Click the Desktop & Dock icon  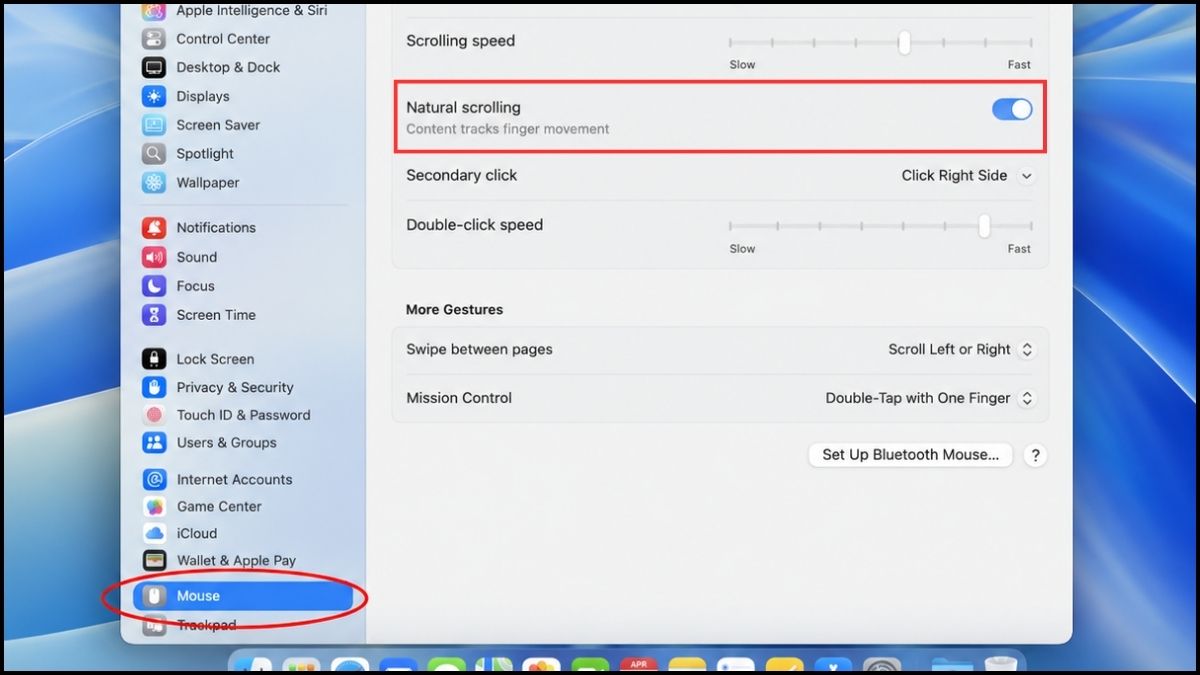(154, 68)
